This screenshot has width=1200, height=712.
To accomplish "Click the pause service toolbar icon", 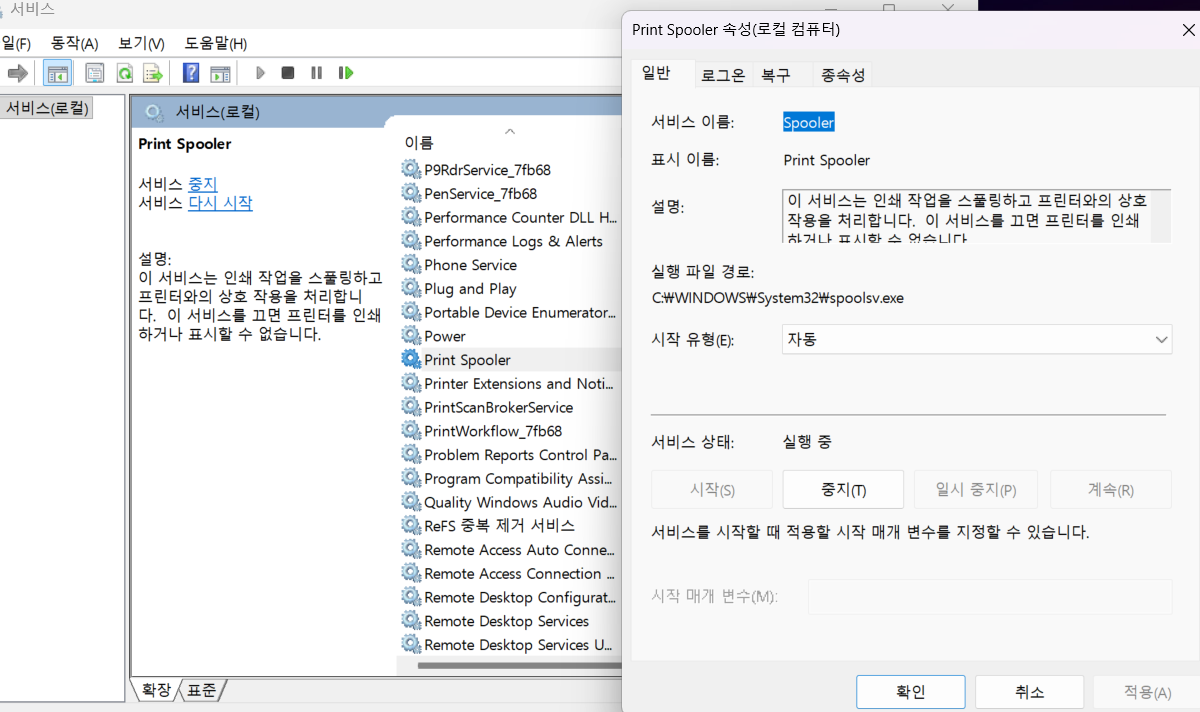I will click(x=317, y=73).
